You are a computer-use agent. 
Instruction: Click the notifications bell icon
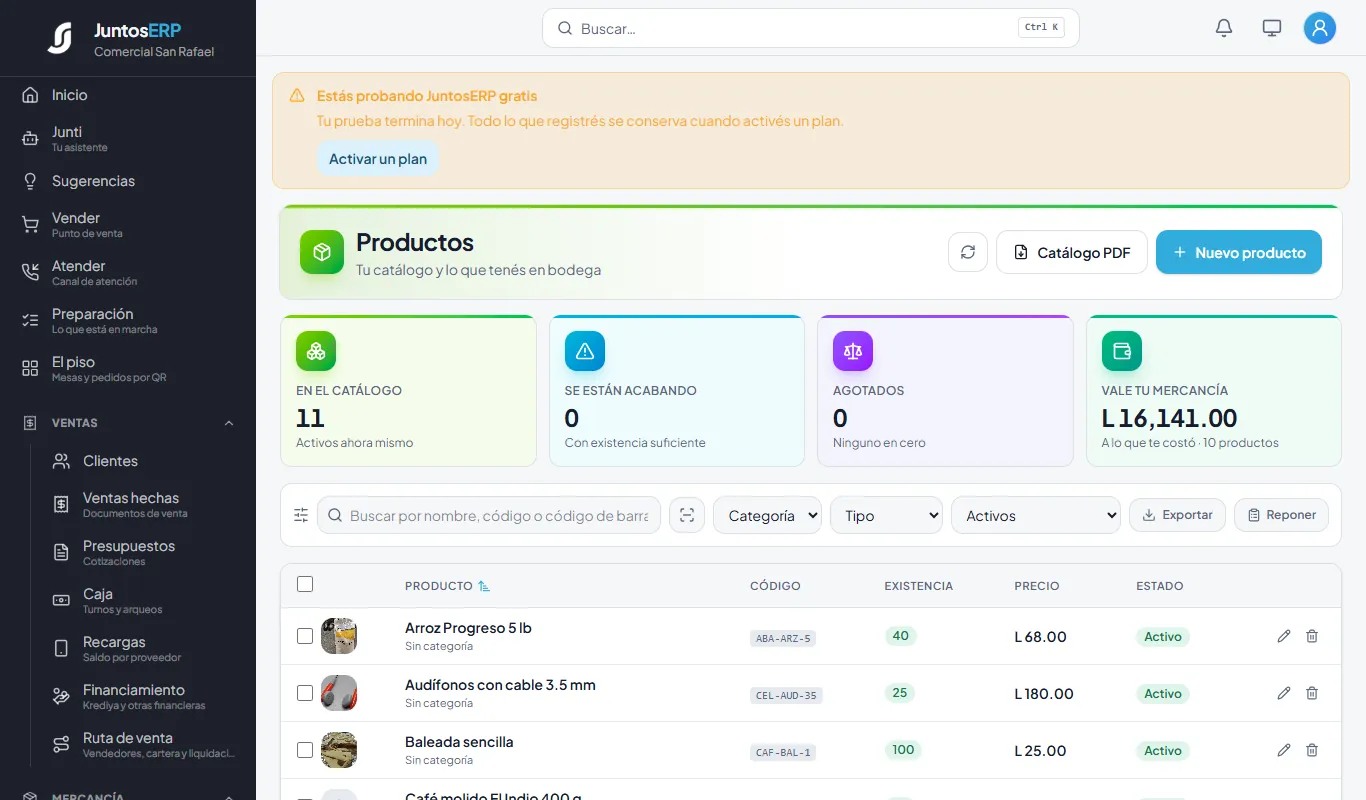coord(1224,28)
